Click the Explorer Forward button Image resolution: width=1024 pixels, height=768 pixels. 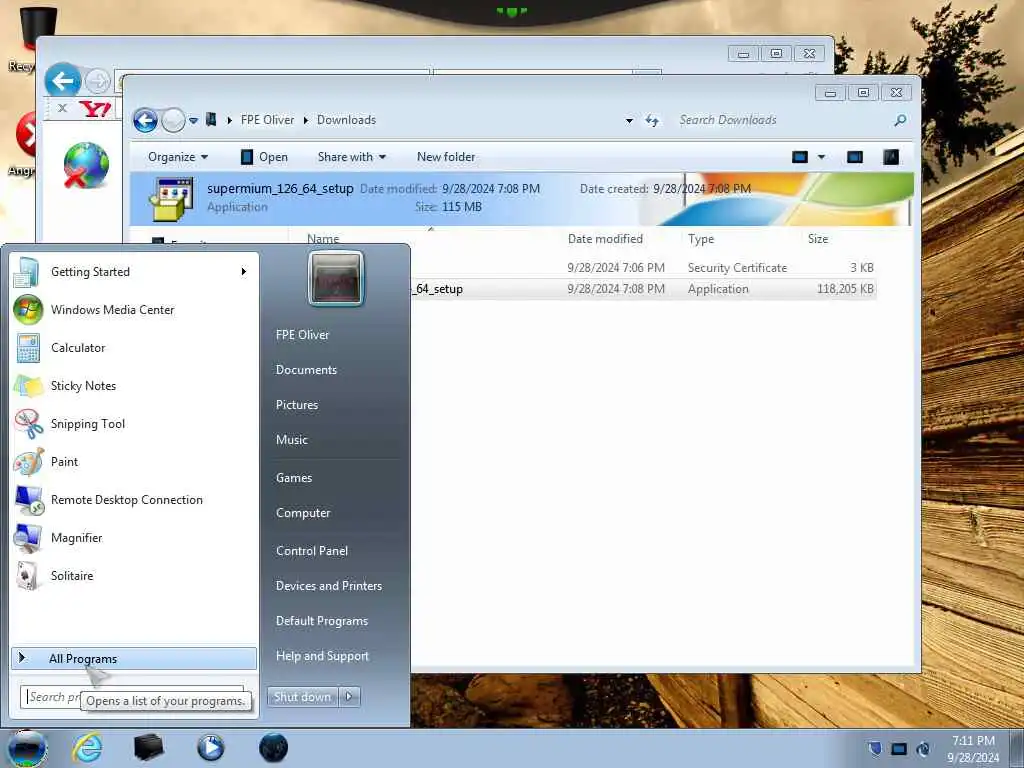[173, 120]
